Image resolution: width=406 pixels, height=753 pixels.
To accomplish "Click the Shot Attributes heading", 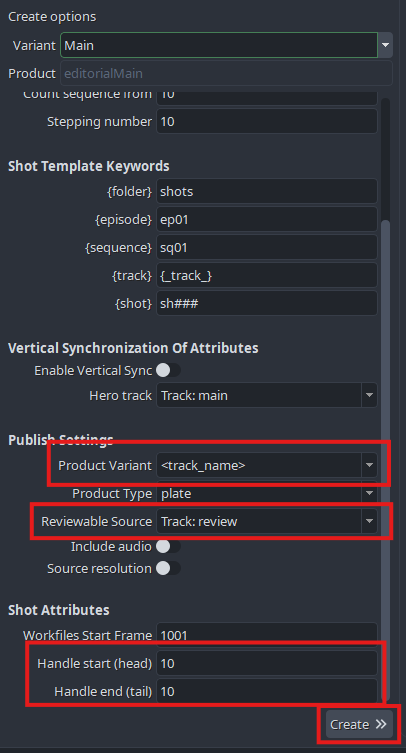I will click(59, 610).
